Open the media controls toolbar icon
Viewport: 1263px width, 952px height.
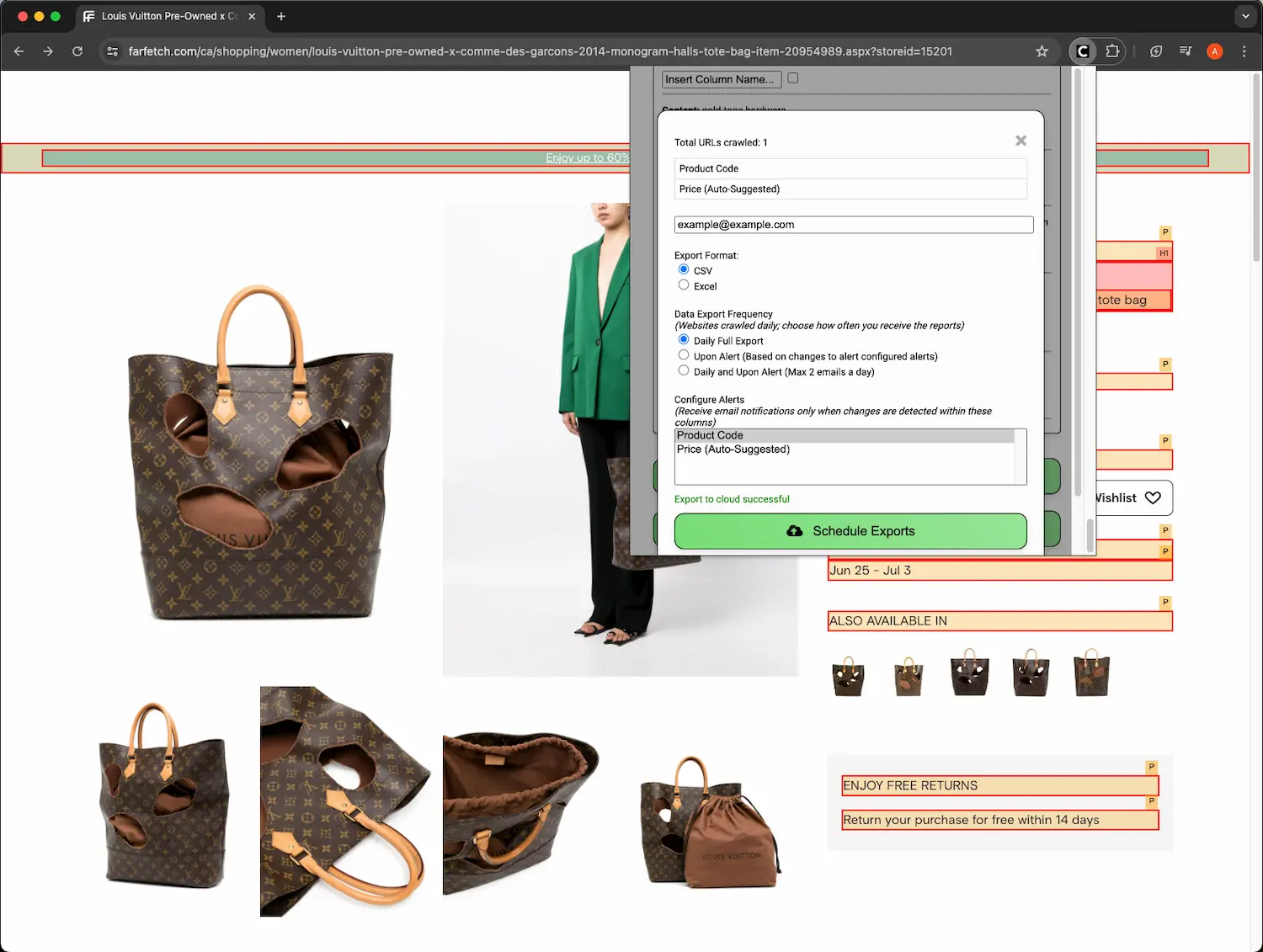1186,51
